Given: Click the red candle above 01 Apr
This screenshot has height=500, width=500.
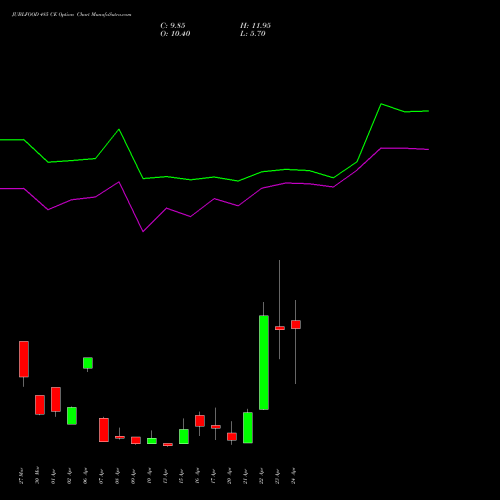Looking at the screenshot, I should [56, 399].
